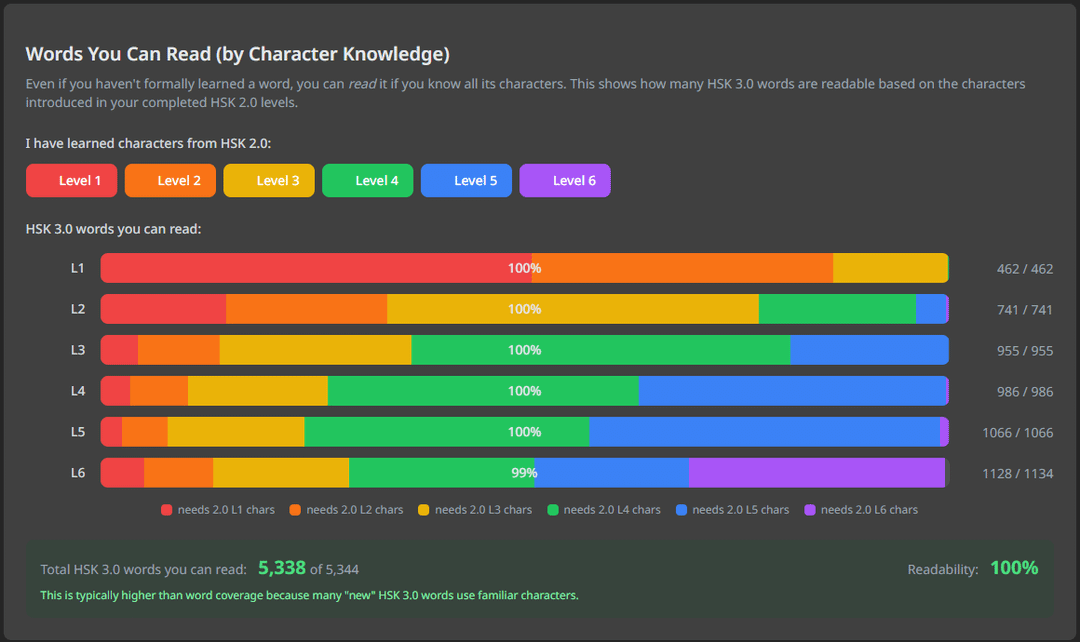Click the red legend dot for L1 chars
This screenshot has height=642, width=1080.
tap(167, 510)
